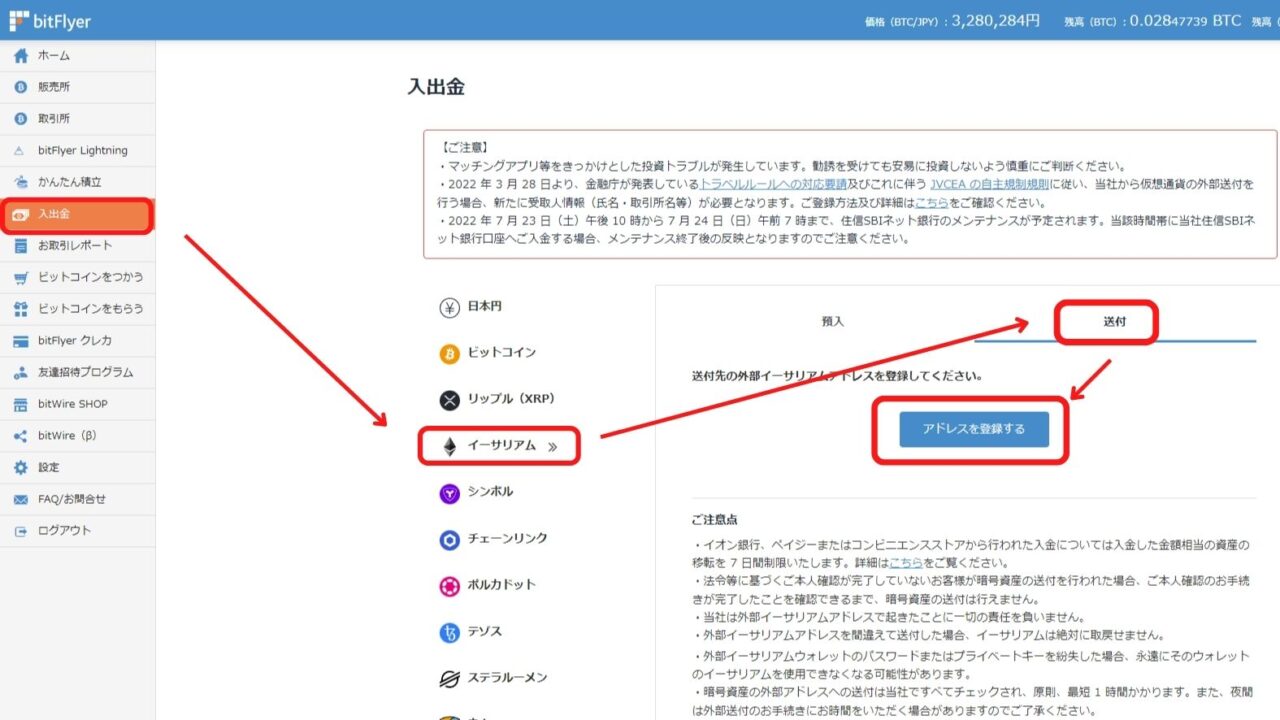This screenshot has height=720, width=1280.
Task: Click the ビットコインをもらう gift icon
Action: pos(20,309)
